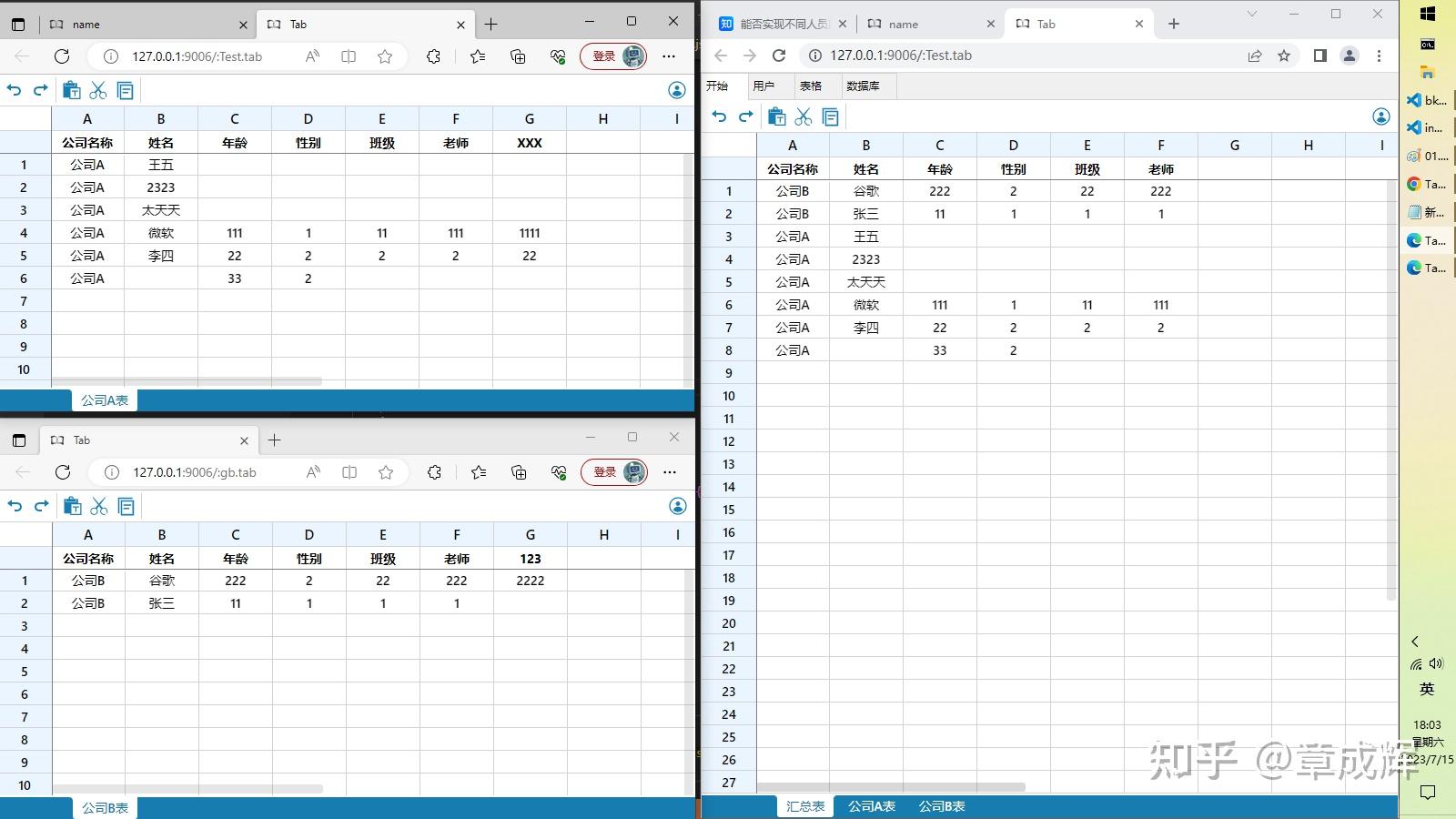Click undo arrow in the gb.tab window
The height and width of the screenshot is (819, 1456).
[15, 506]
